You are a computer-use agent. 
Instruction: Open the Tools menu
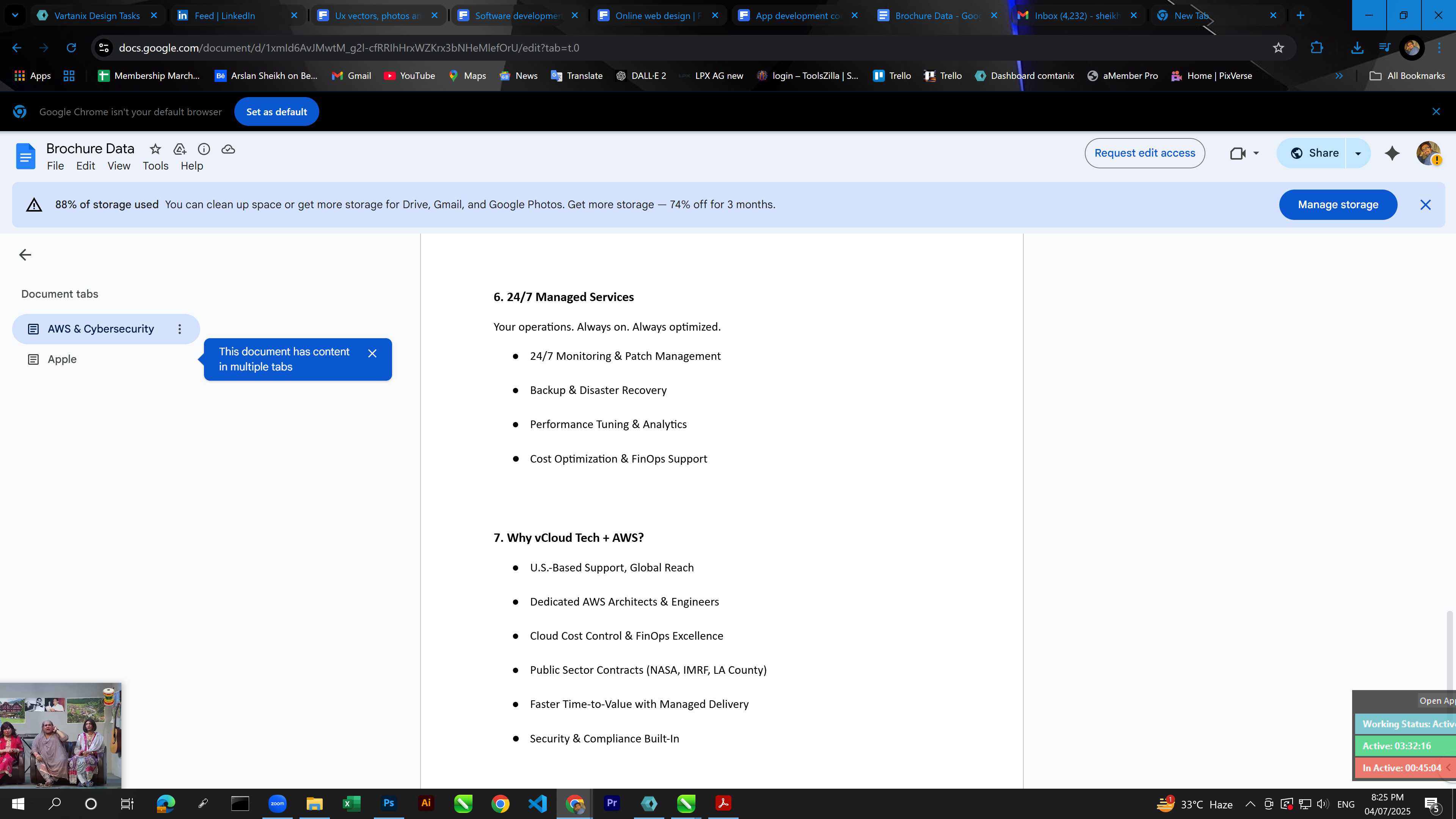155,166
